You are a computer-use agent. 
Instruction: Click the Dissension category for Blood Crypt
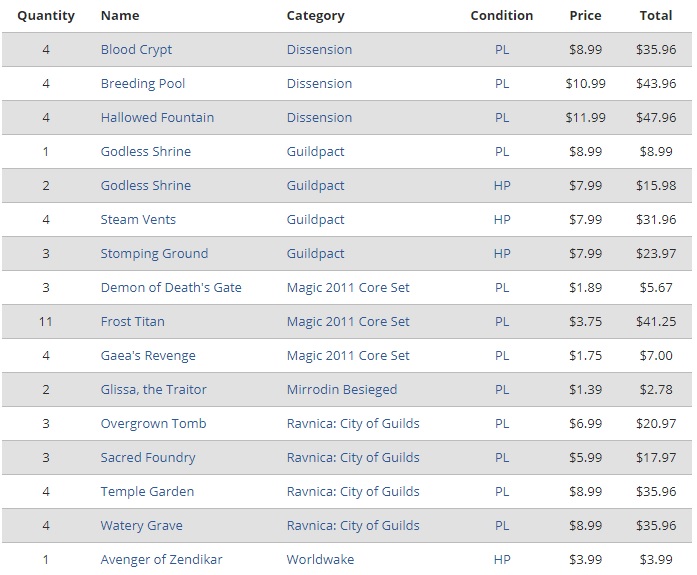[319, 50]
